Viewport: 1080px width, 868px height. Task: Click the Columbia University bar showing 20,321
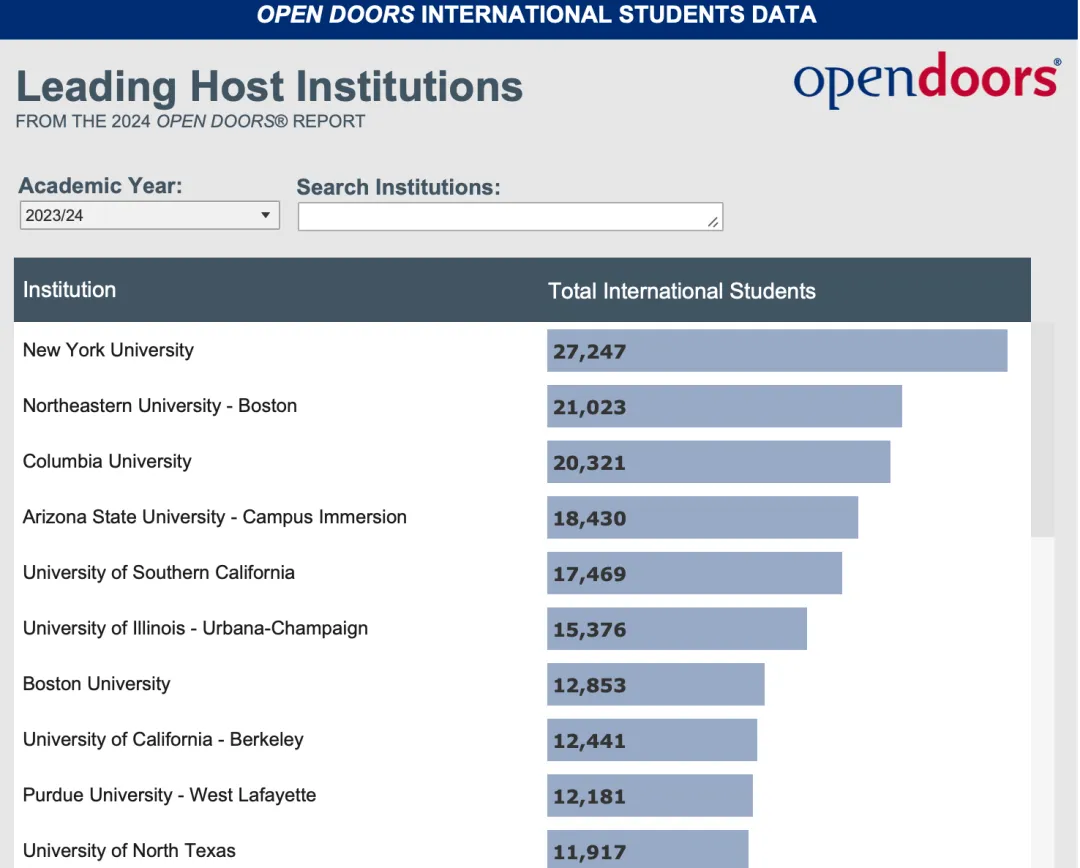(x=718, y=463)
